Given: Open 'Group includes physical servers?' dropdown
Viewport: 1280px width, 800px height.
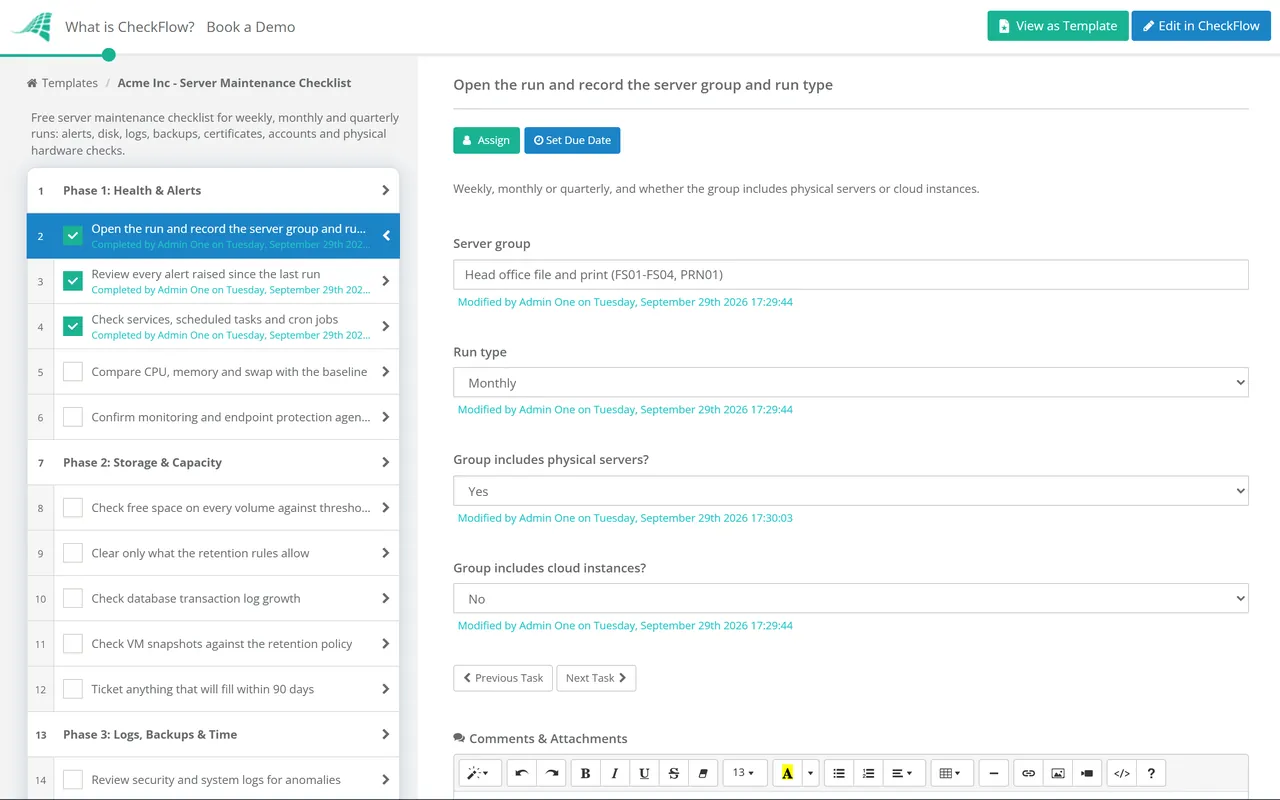Looking at the screenshot, I should (x=851, y=491).
